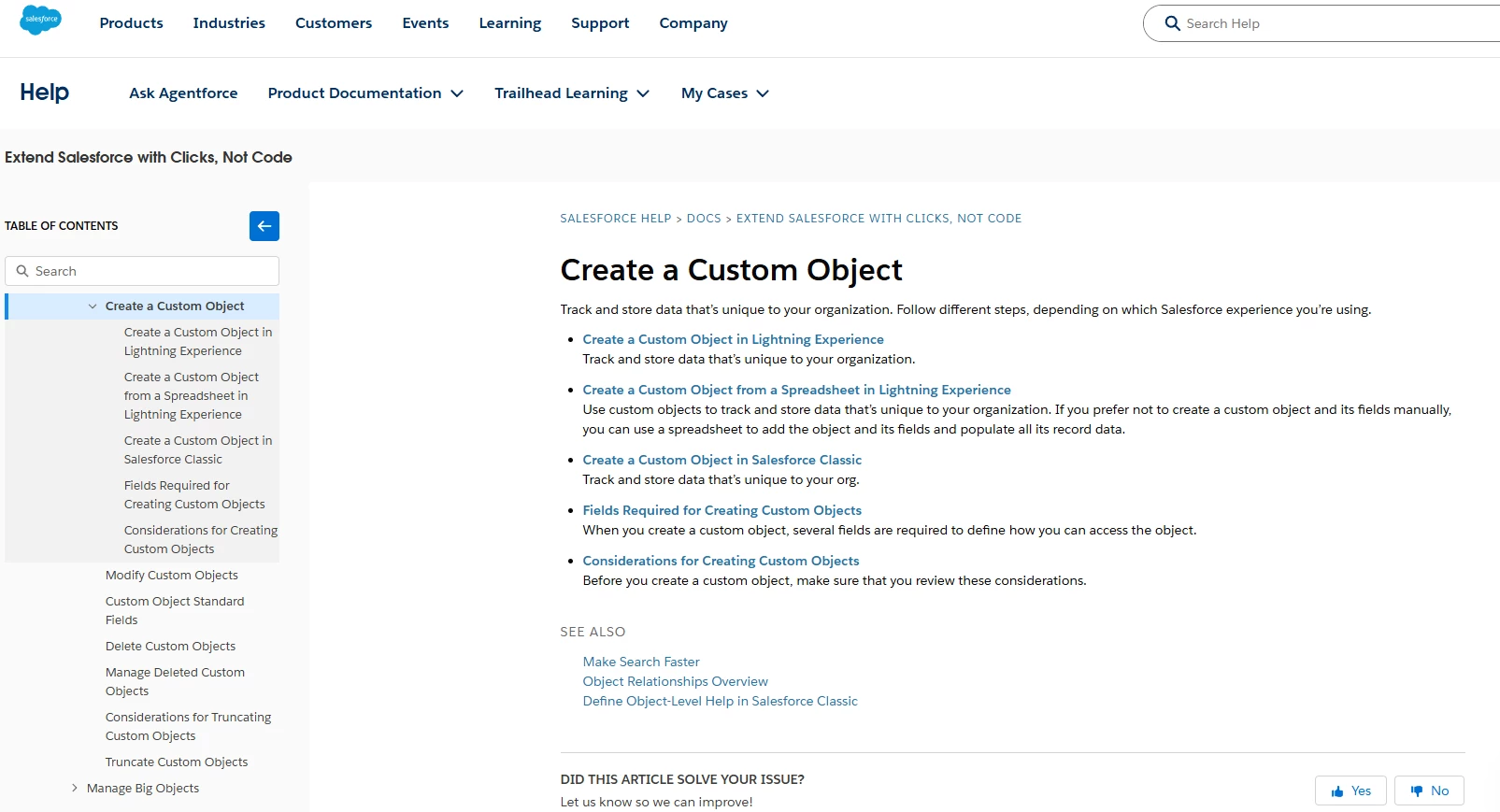Focus the table of contents Search field
1500x812 pixels.
click(142, 271)
